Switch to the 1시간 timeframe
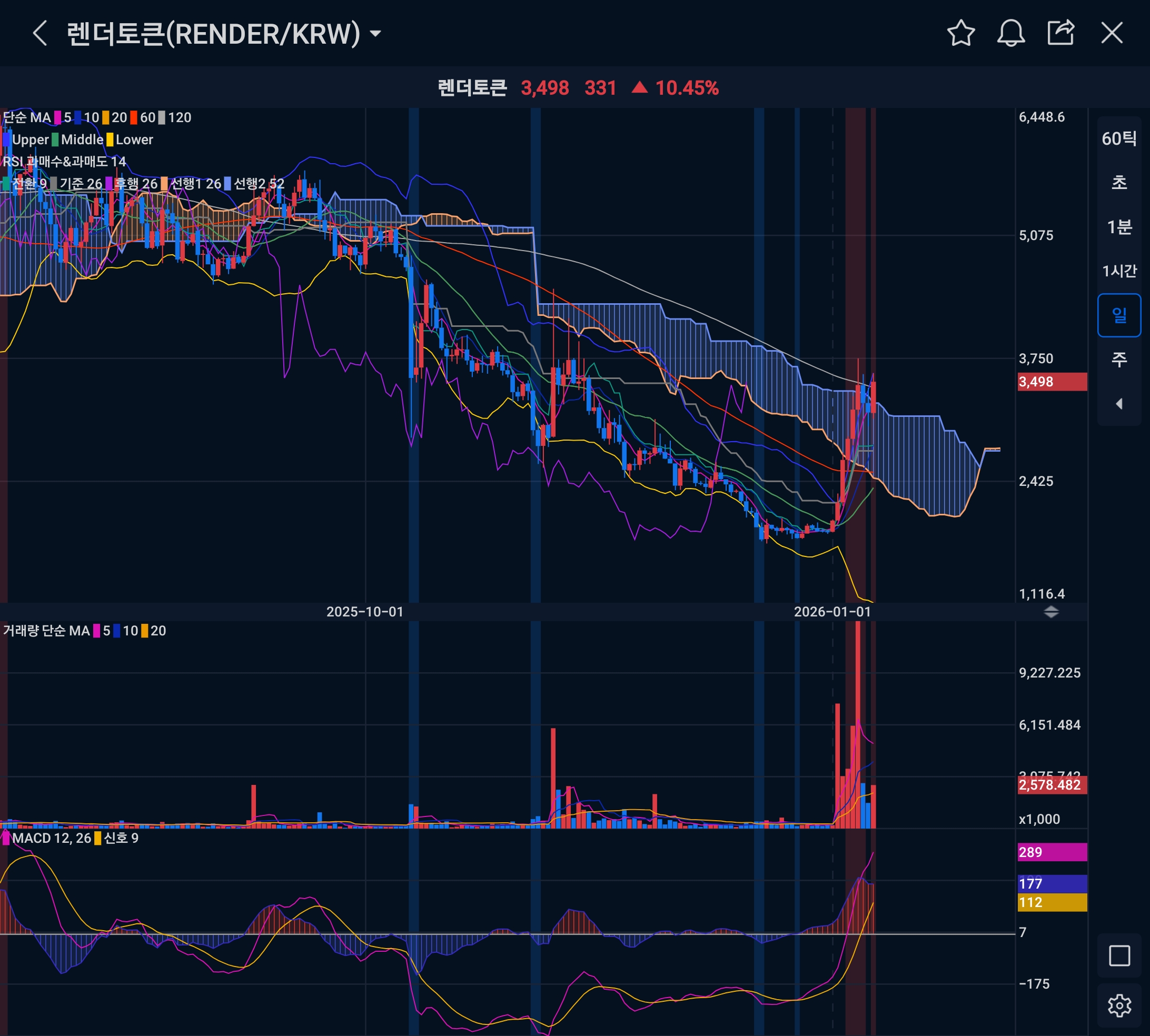The width and height of the screenshot is (1150, 1036). tap(1119, 271)
